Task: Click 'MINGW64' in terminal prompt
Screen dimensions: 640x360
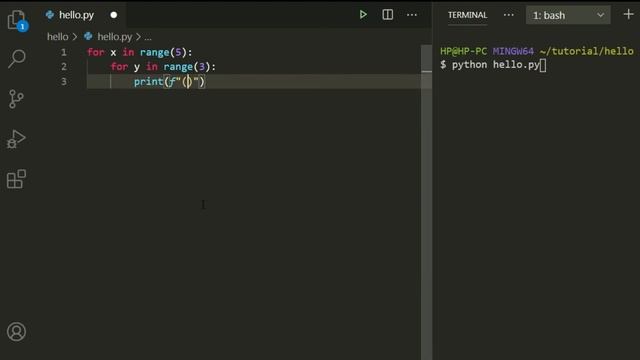Action: click(x=513, y=51)
